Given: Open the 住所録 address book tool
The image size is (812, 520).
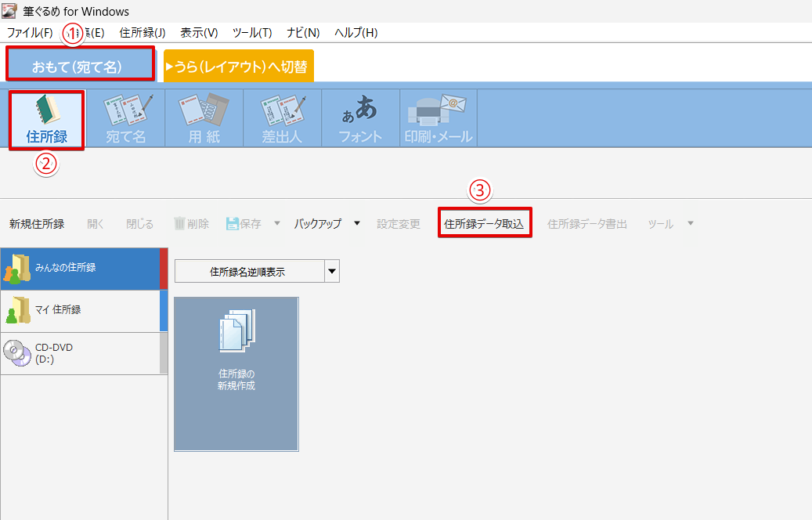Looking at the screenshot, I should (47, 120).
